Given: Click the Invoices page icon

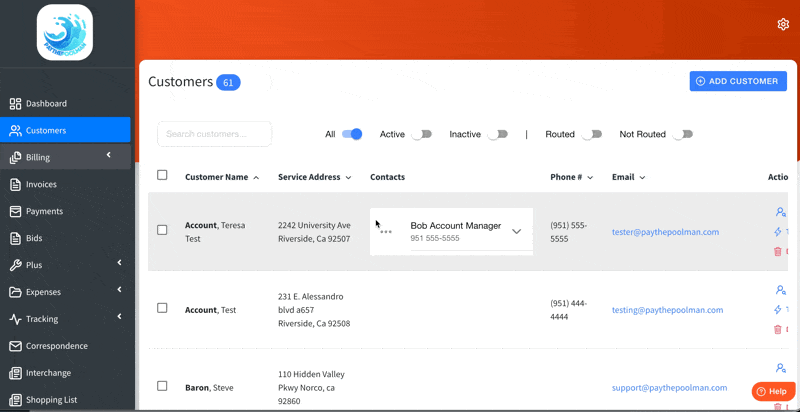Looking at the screenshot, I should 15,185.
